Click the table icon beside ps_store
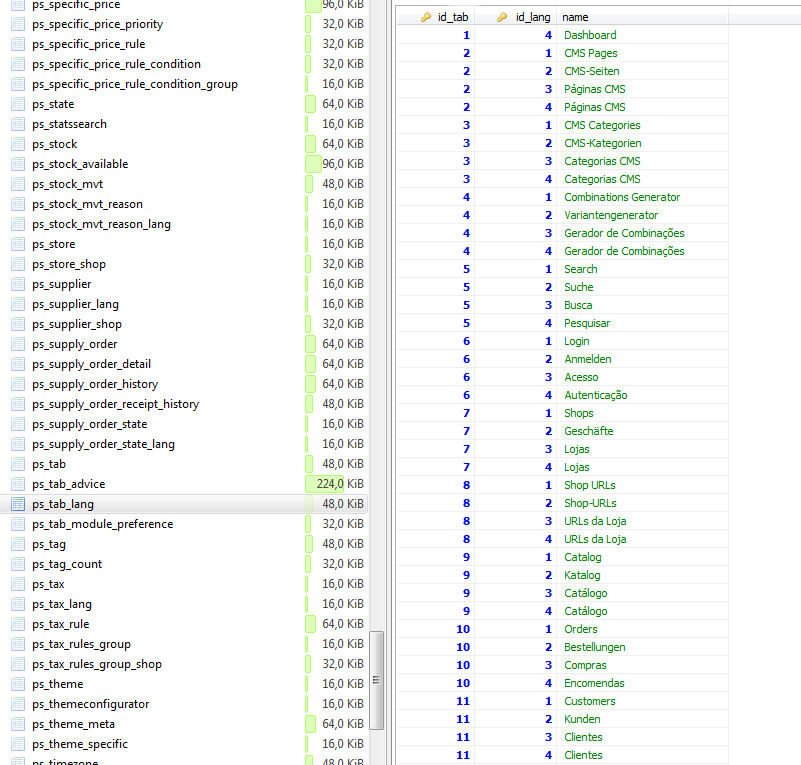 [x=18, y=244]
